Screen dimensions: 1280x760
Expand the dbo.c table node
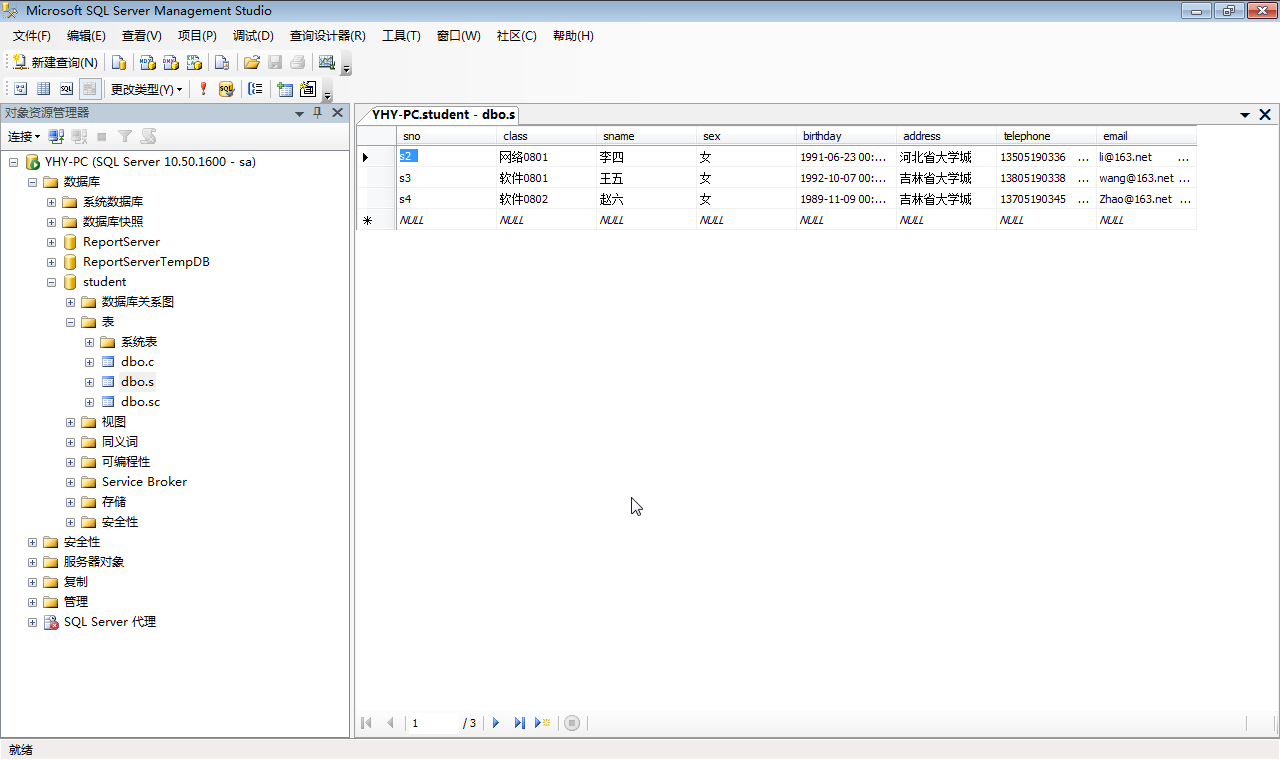(90, 362)
